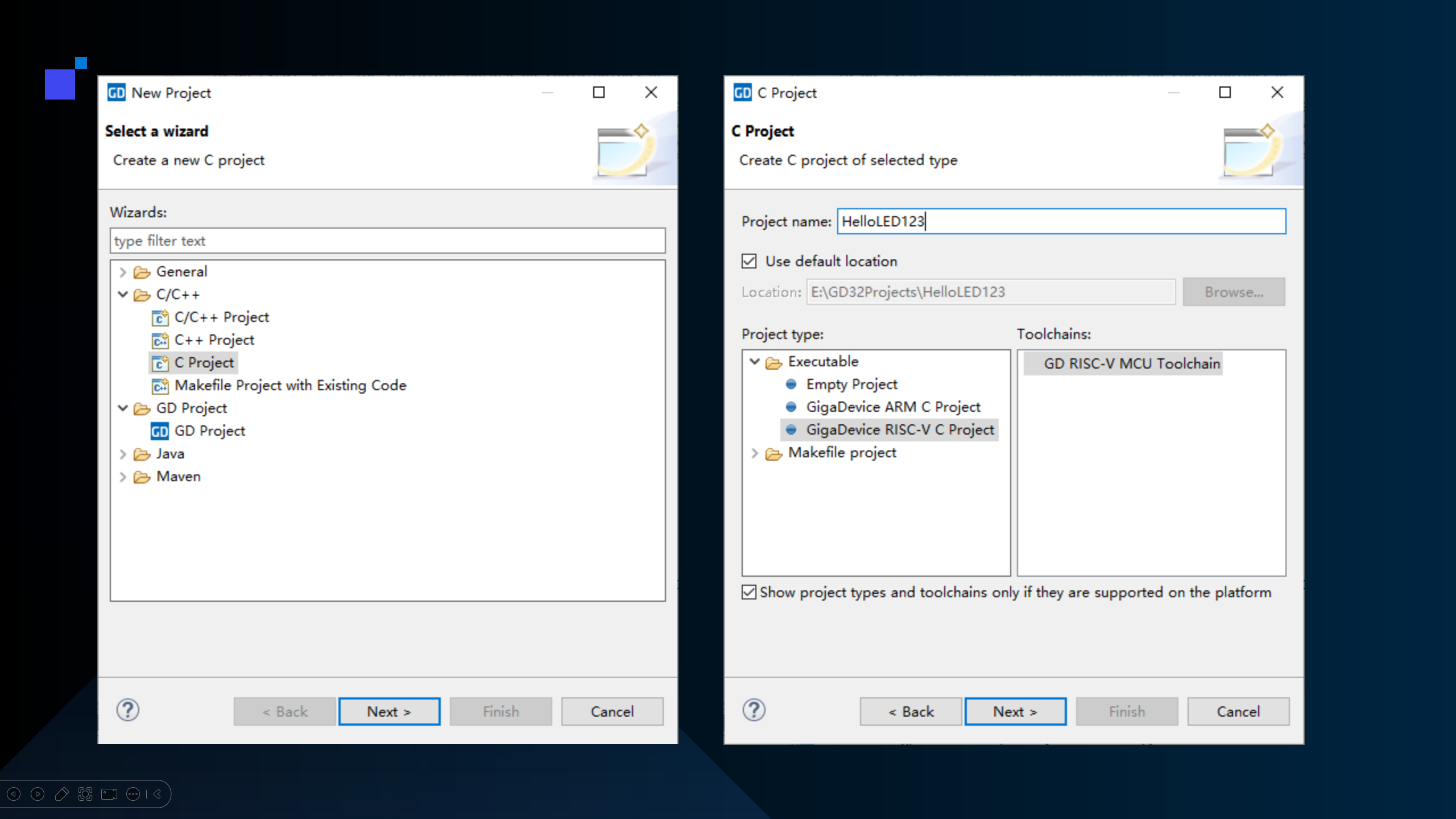
Task: Toggle Show project types supported on platform
Action: click(749, 592)
